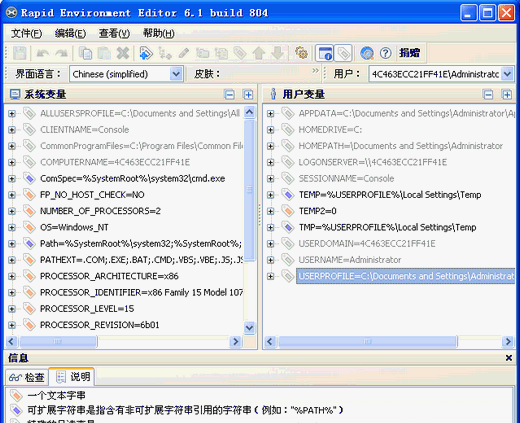Collapse all in the 用户变量 panel

click(x=488, y=95)
